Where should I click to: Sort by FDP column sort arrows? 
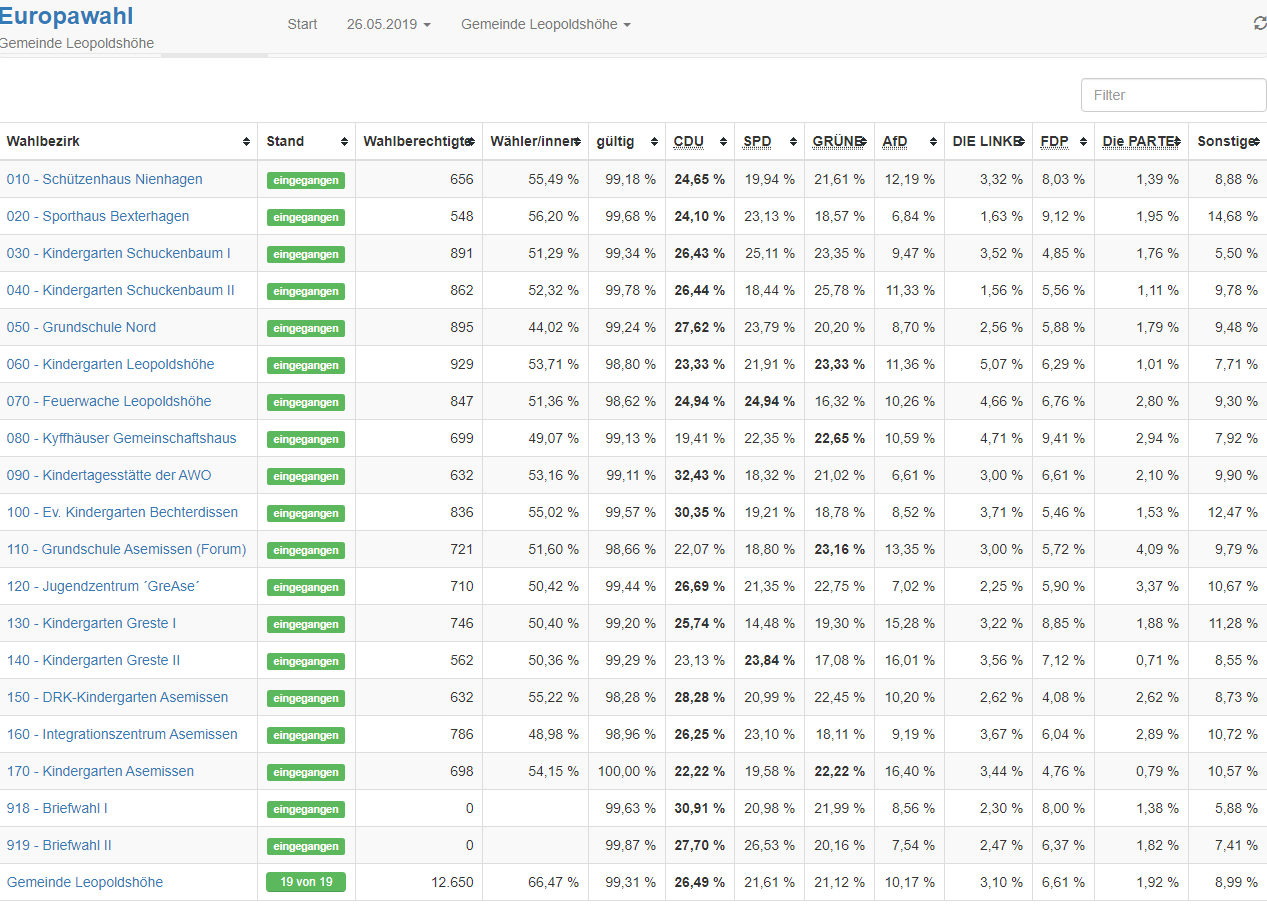coord(1083,142)
